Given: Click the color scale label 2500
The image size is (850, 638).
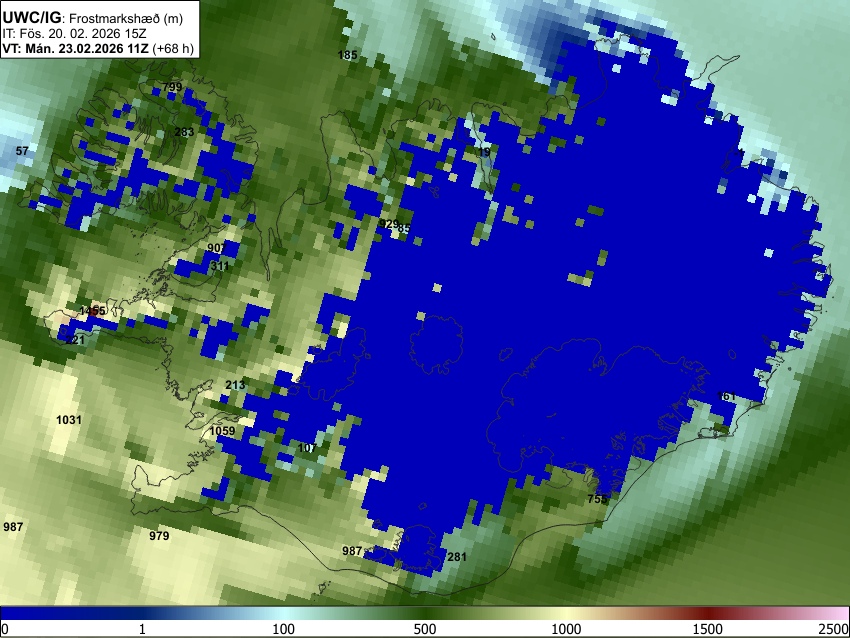Looking at the screenshot, I should pyautogui.click(x=834, y=629).
